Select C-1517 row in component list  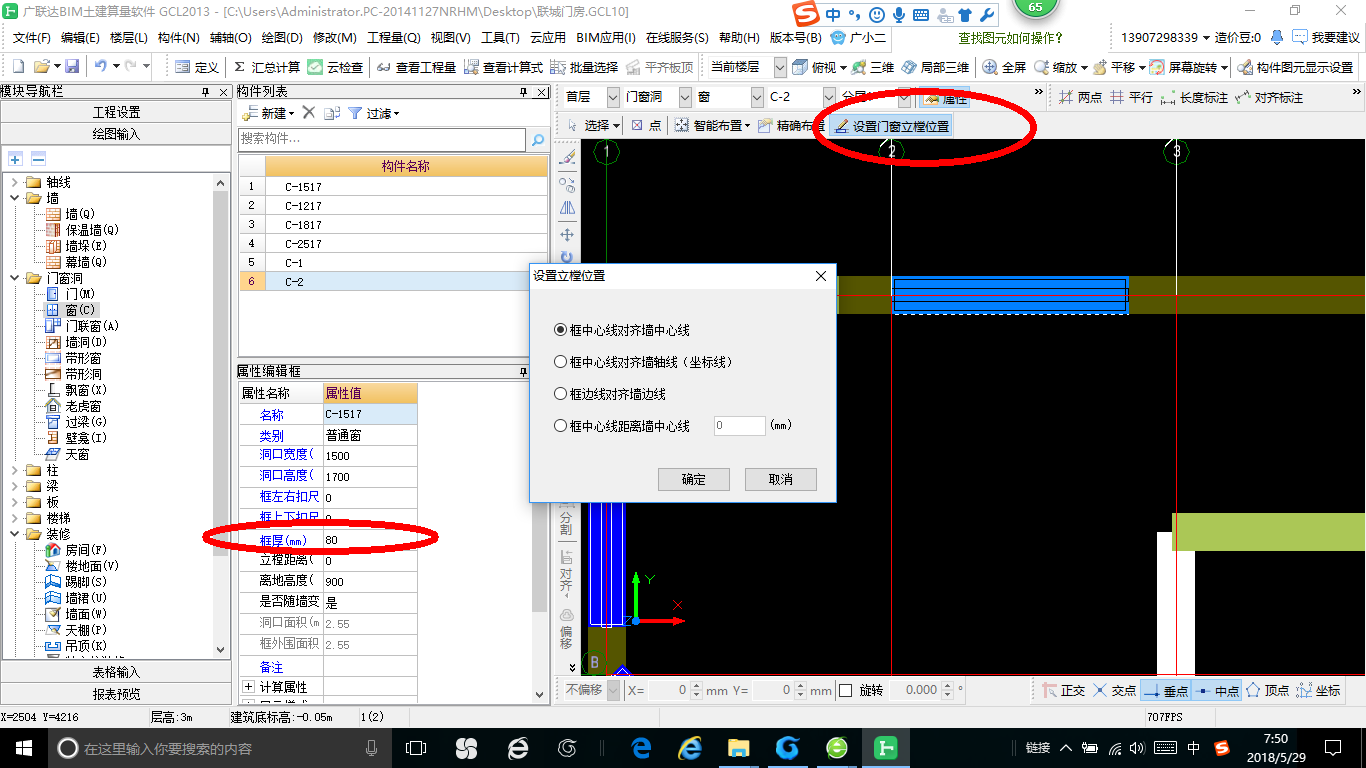[x=393, y=187]
